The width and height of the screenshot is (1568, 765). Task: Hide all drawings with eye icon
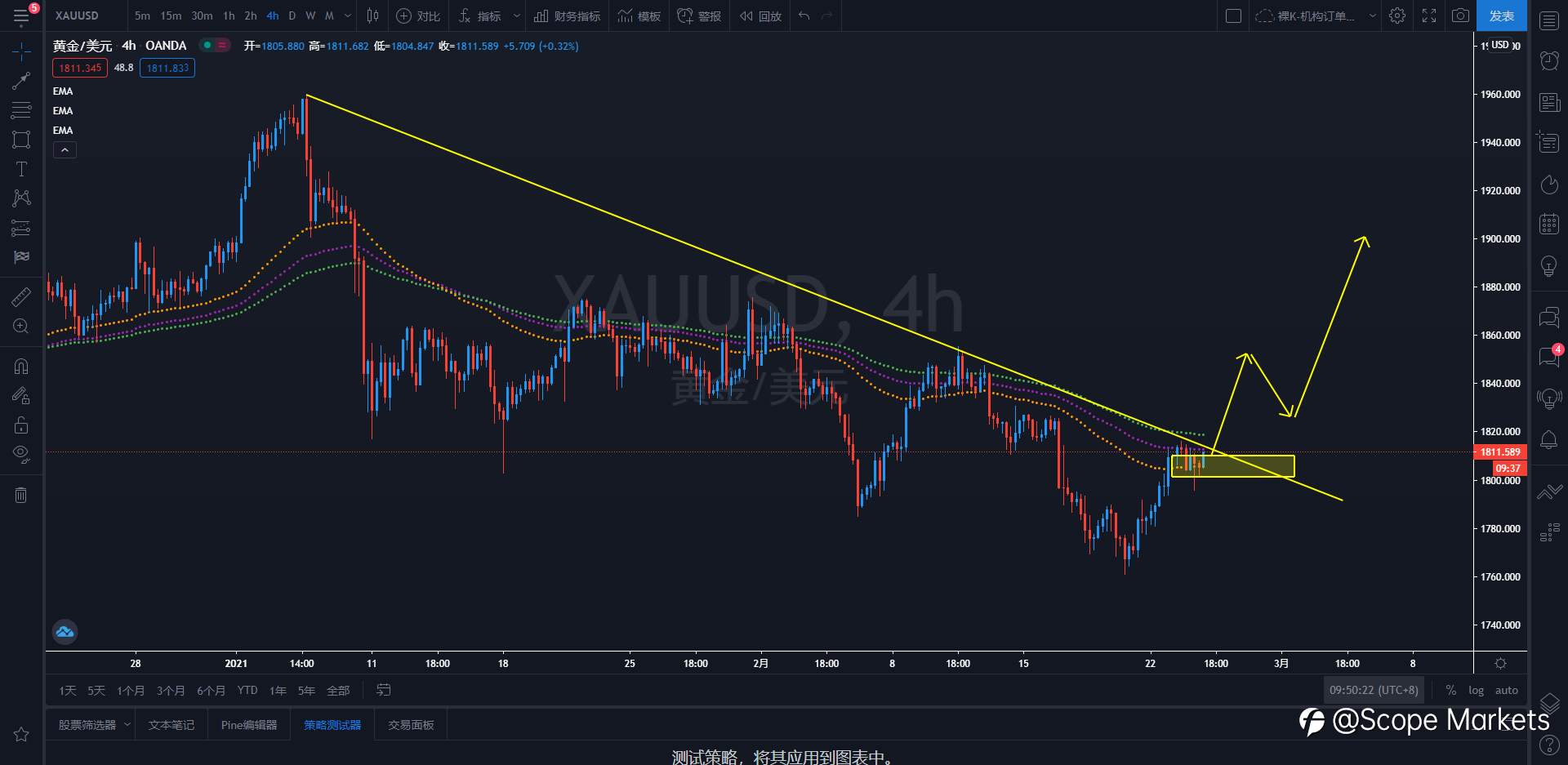click(21, 454)
